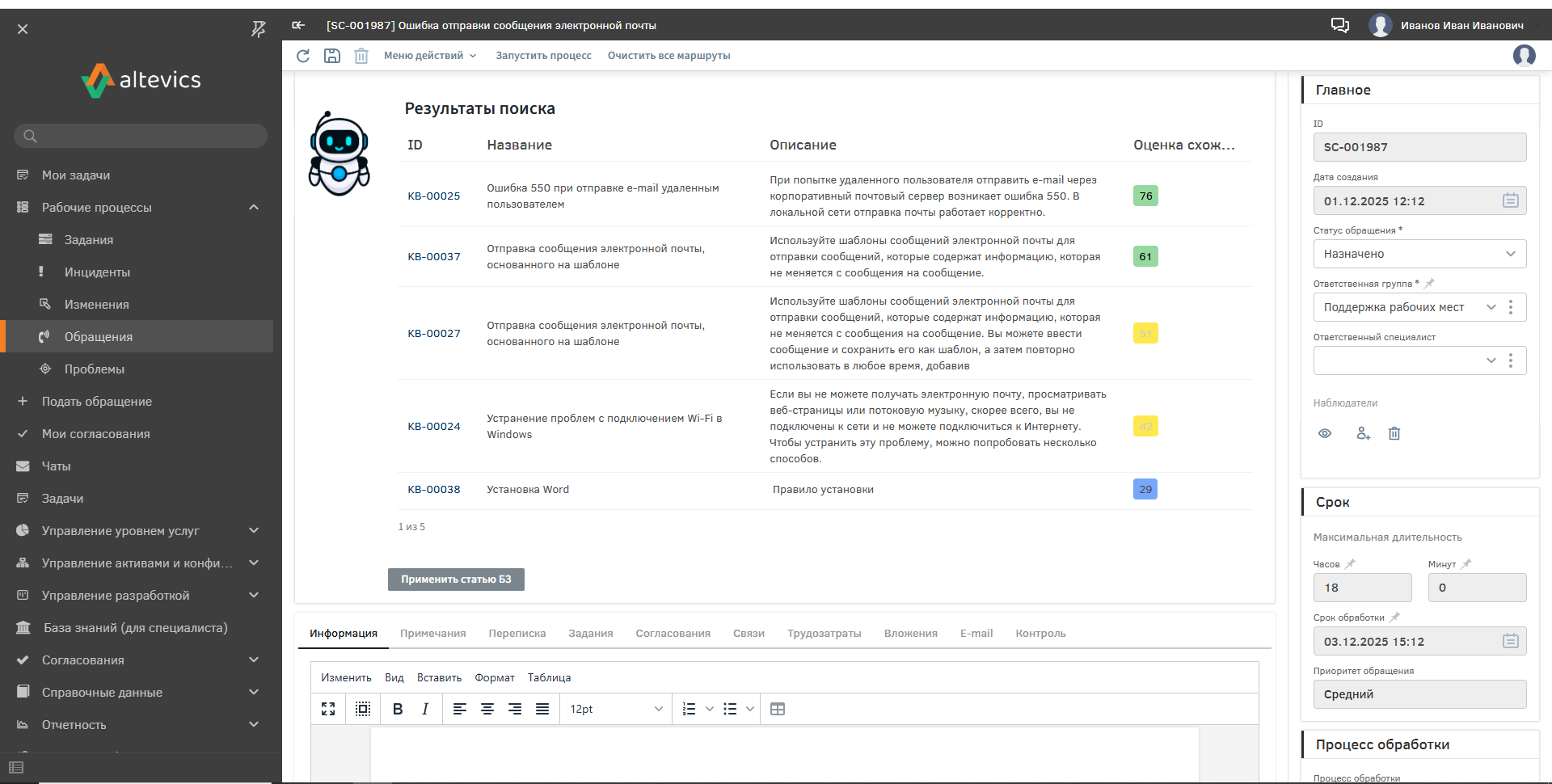Click the refresh icon in the toolbar
This screenshot has height=784, width=1552.
tap(303, 56)
